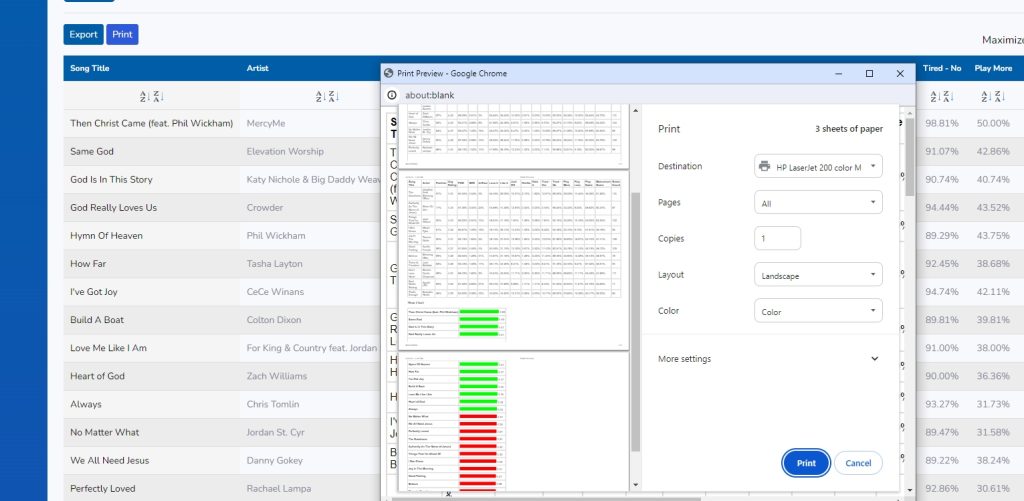
Task: Click artist "Crowder"
Action: [x=264, y=207]
